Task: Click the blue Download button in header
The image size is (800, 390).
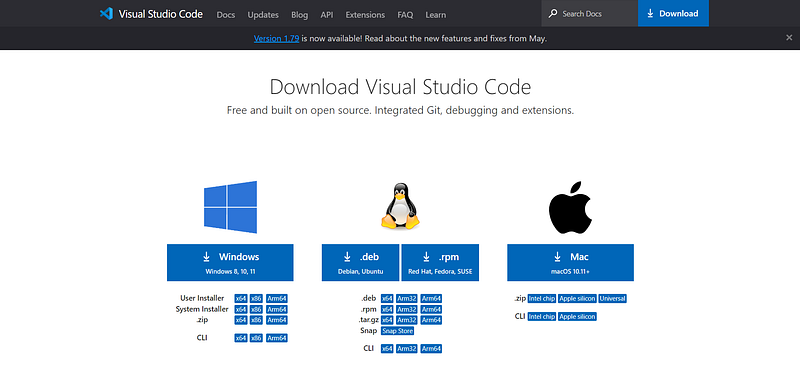Action: click(x=673, y=13)
